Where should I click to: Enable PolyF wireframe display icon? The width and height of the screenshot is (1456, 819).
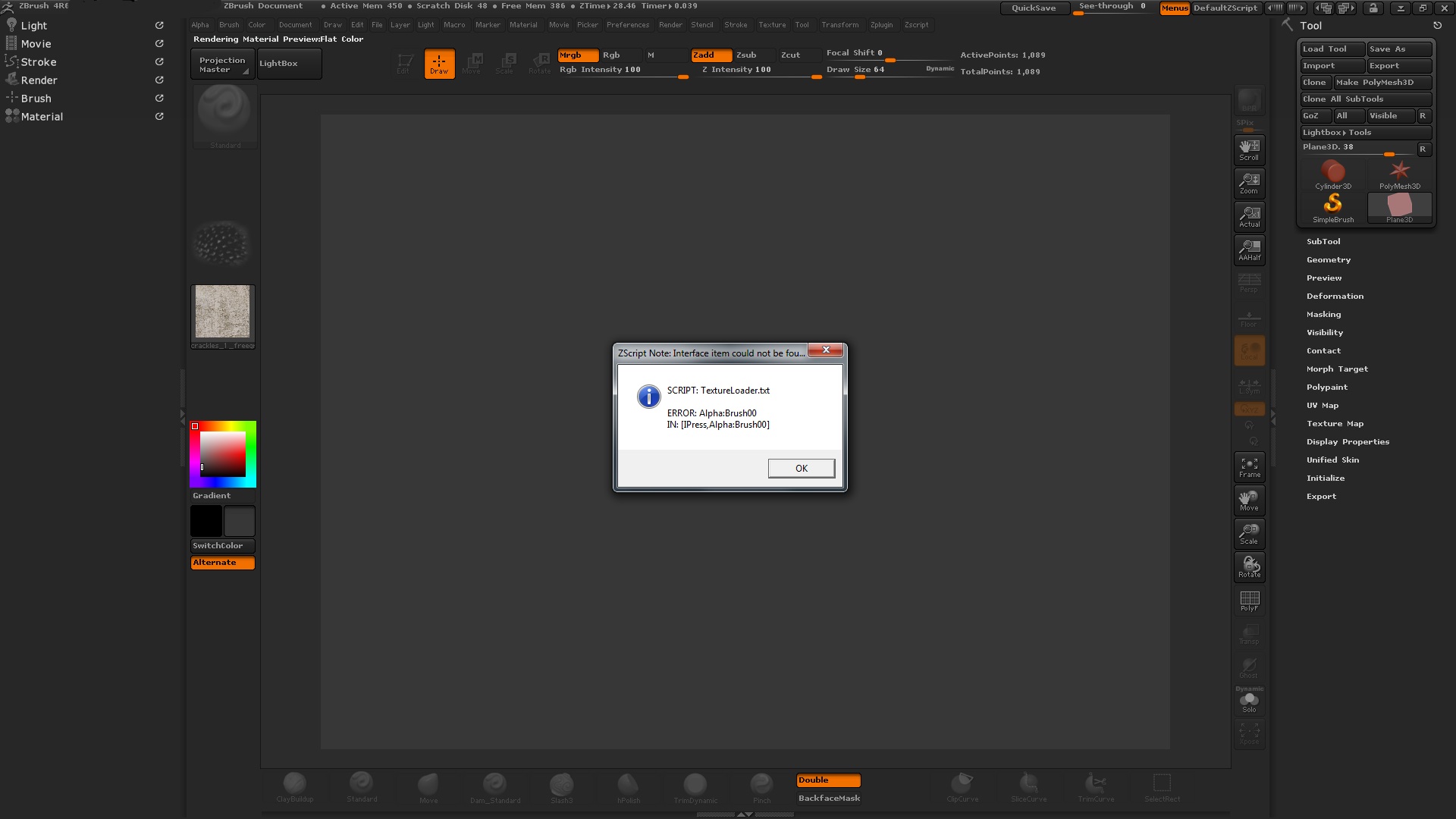pyautogui.click(x=1249, y=601)
